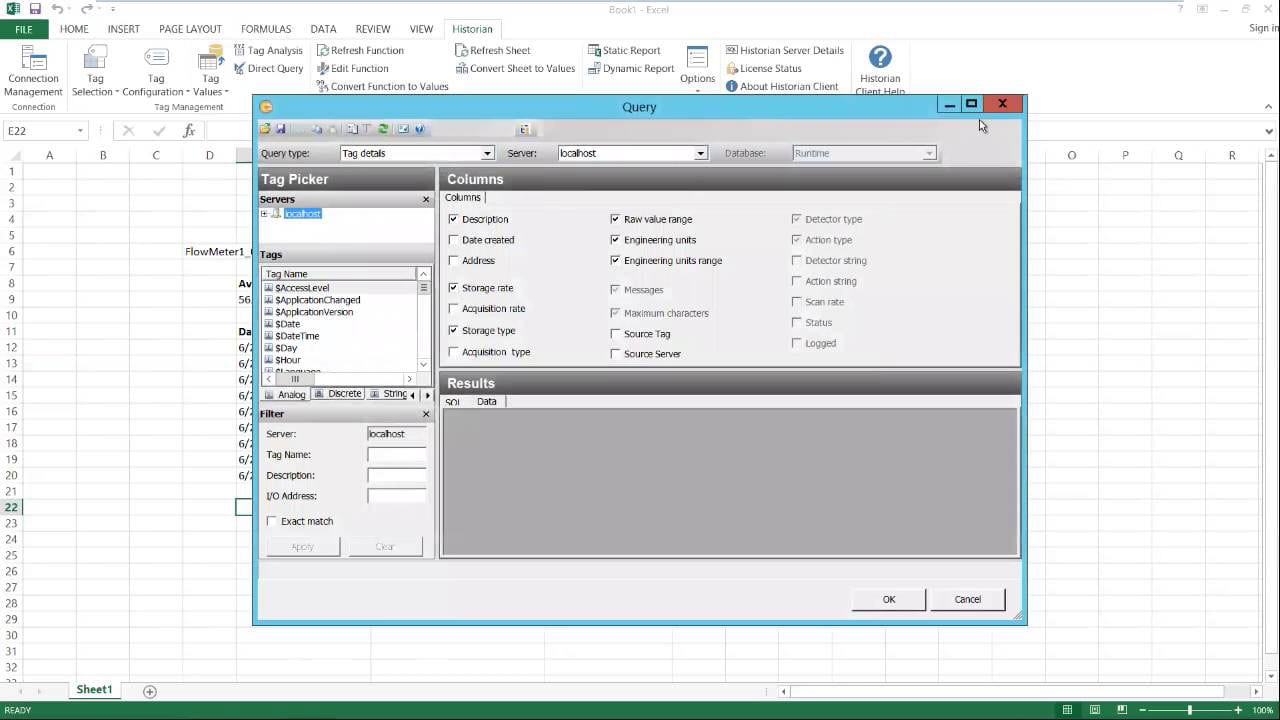1280x720 pixels.
Task: Open the Server dropdown in Query dialog
Action: [x=700, y=153]
